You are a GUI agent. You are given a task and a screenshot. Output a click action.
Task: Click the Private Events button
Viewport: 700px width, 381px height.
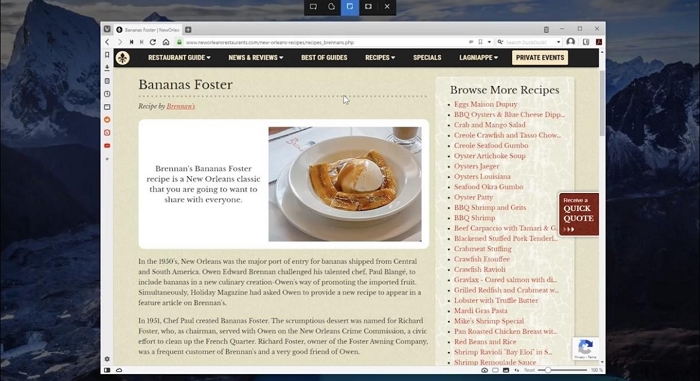coord(540,58)
